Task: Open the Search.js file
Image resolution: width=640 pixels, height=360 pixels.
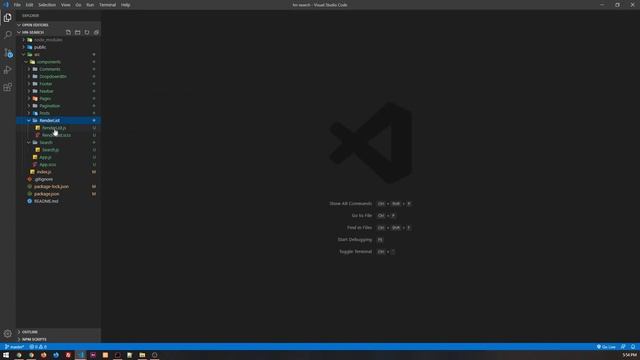Action: tap(58, 150)
